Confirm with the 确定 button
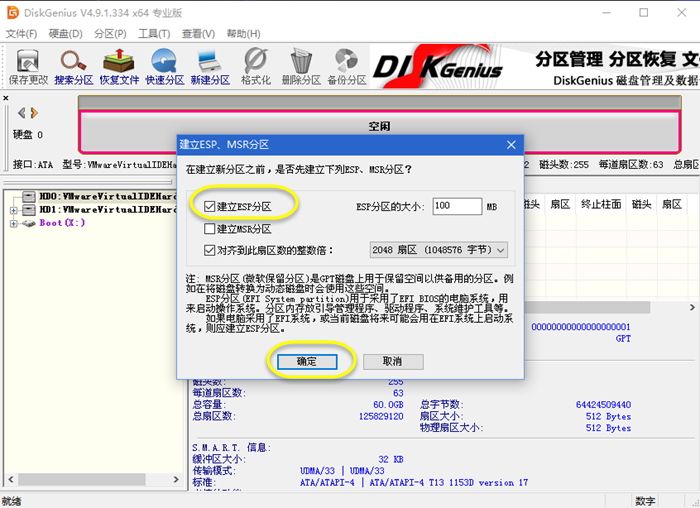This screenshot has height=508, width=700. (307, 362)
